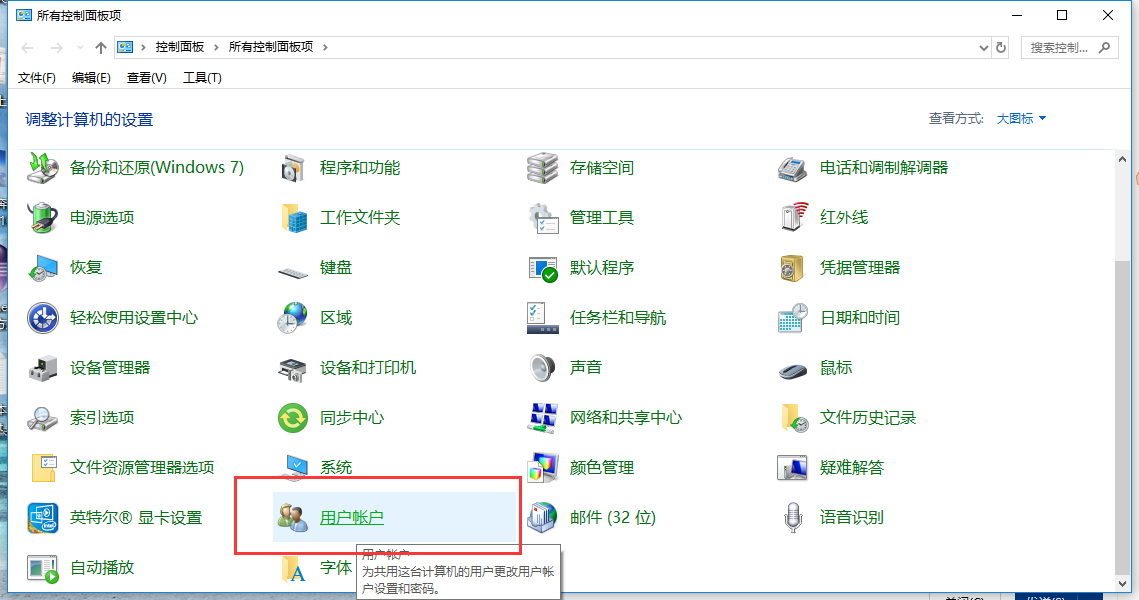Click inside the 搜索控制面板 search box

point(1060,46)
